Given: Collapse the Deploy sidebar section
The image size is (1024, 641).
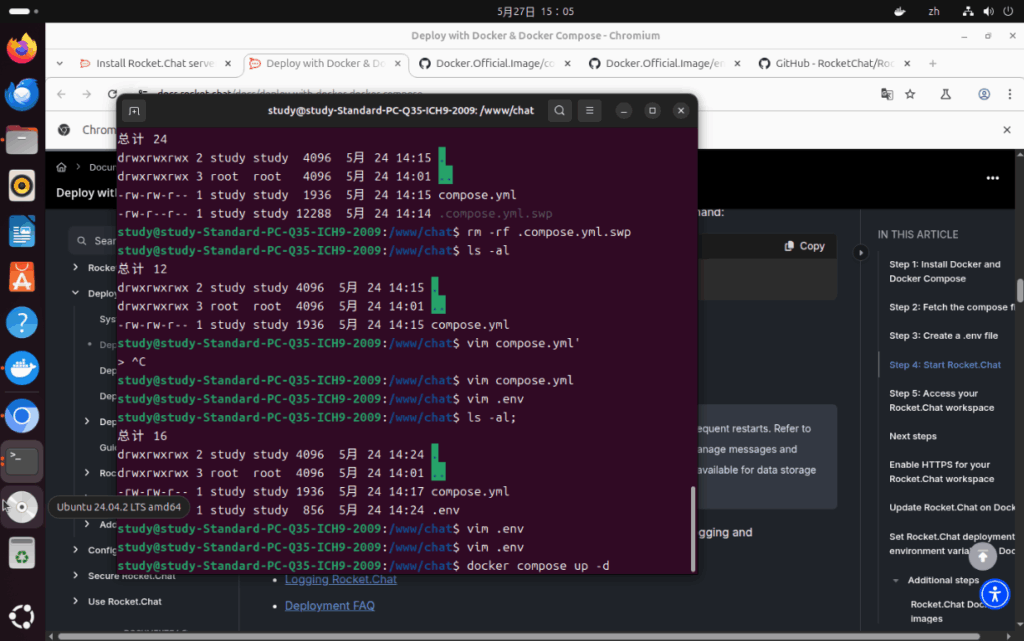Looking at the screenshot, I should (x=76, y=293).
